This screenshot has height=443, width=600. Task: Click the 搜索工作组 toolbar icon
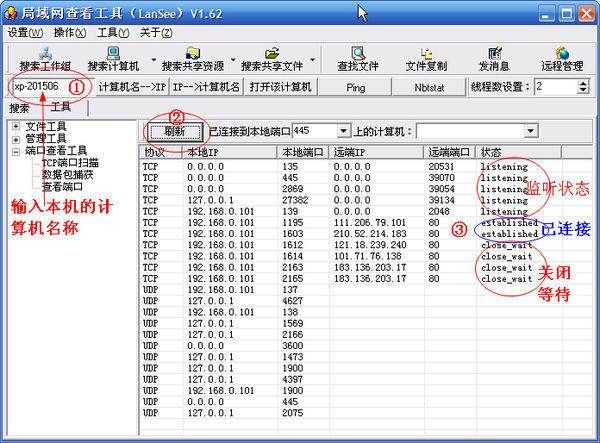(x=45, y=59)
